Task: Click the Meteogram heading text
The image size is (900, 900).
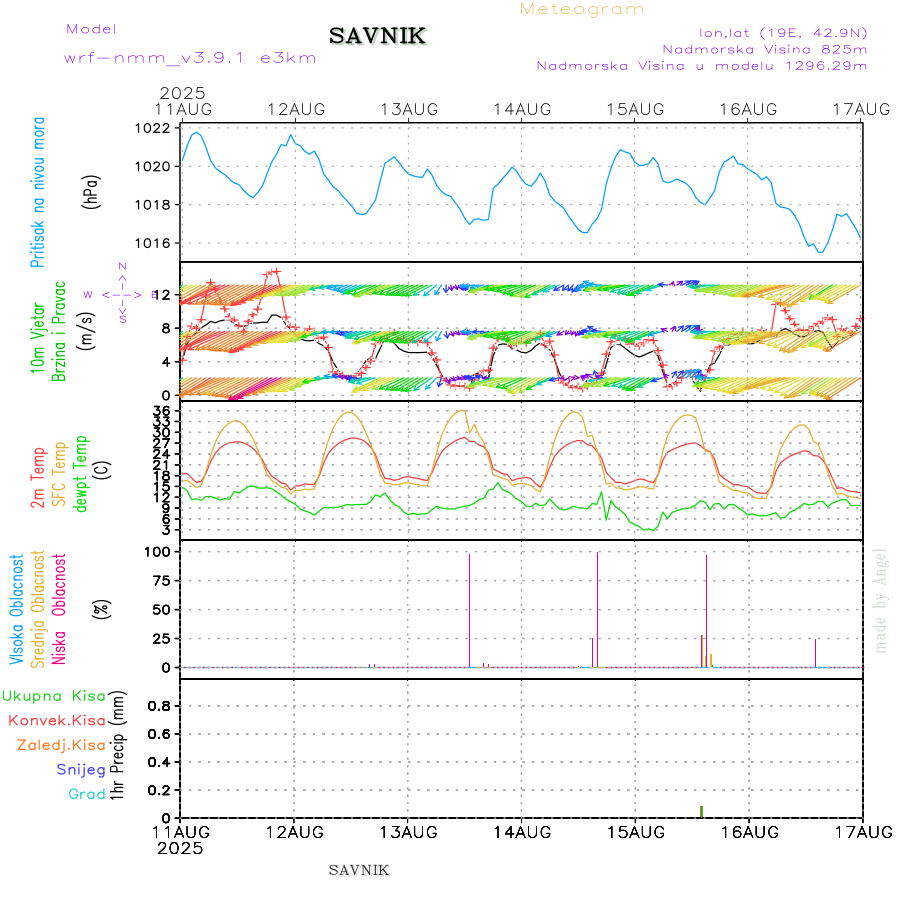Action: [x=582, y=9]
